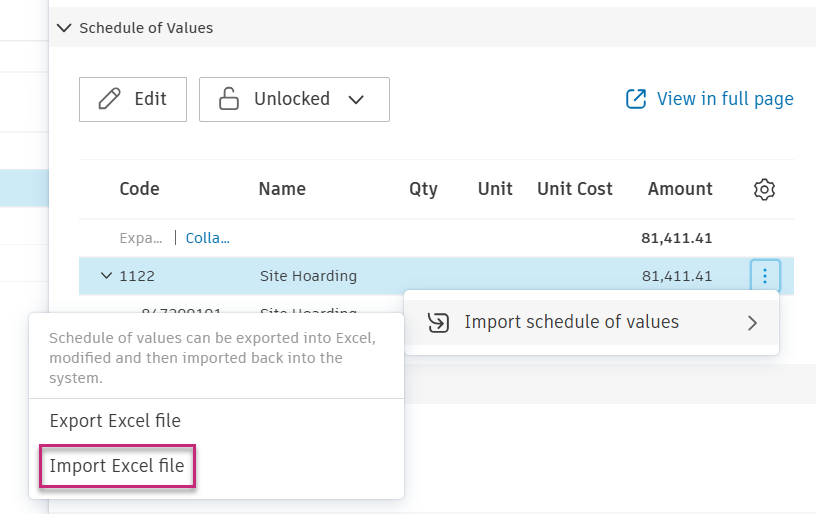
Task: Expand the Import schedule of values submenu arrow
Action: click(752, 323)
